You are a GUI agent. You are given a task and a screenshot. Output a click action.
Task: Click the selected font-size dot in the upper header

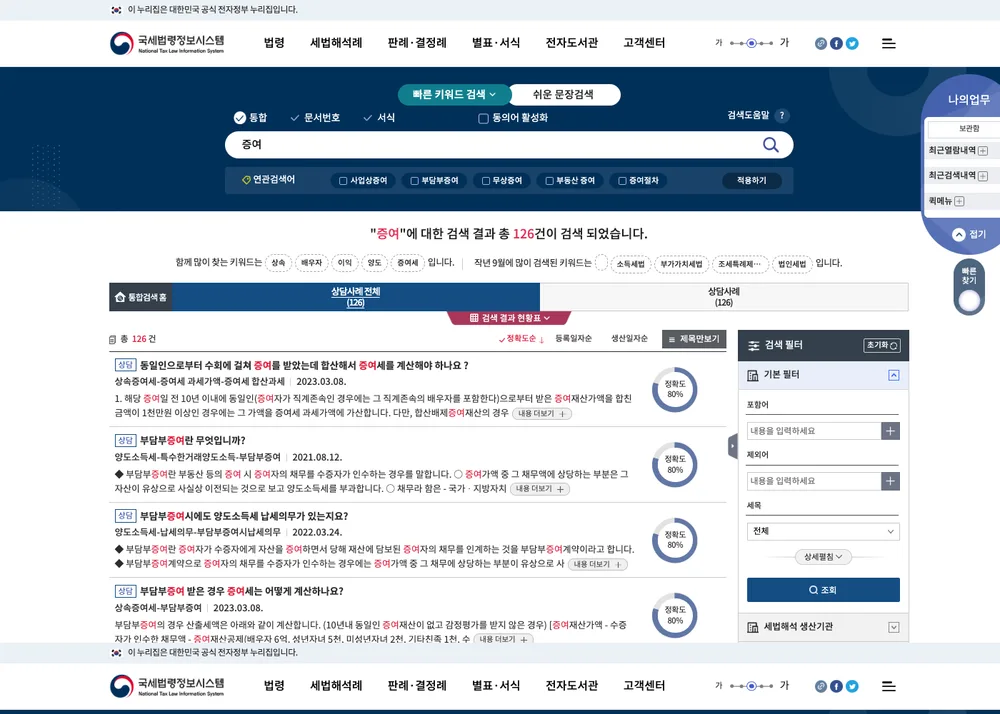[752, 43]
